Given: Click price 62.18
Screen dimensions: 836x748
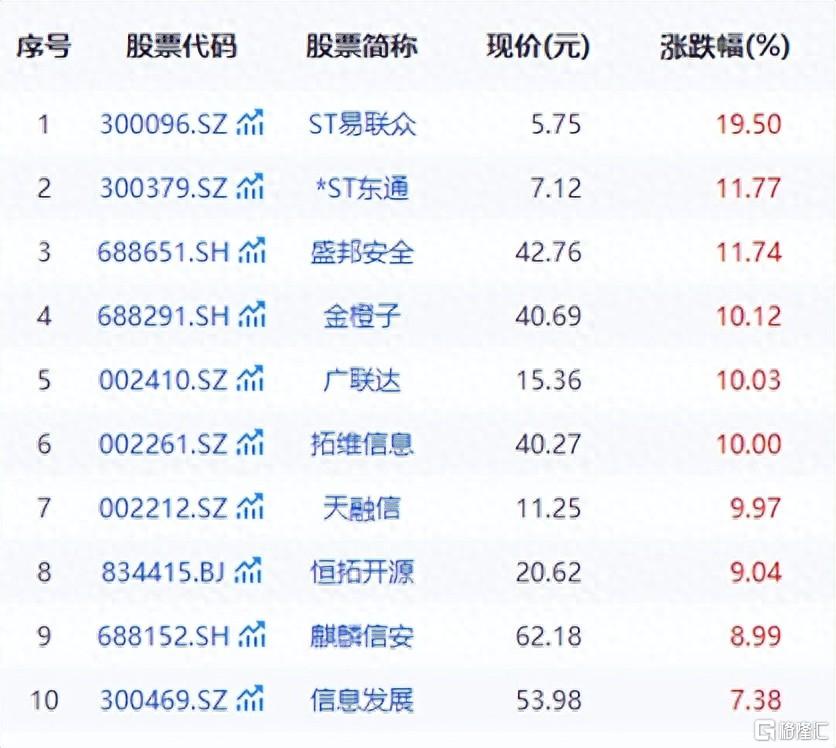Looking at the screenshot, I should (549, 636).
